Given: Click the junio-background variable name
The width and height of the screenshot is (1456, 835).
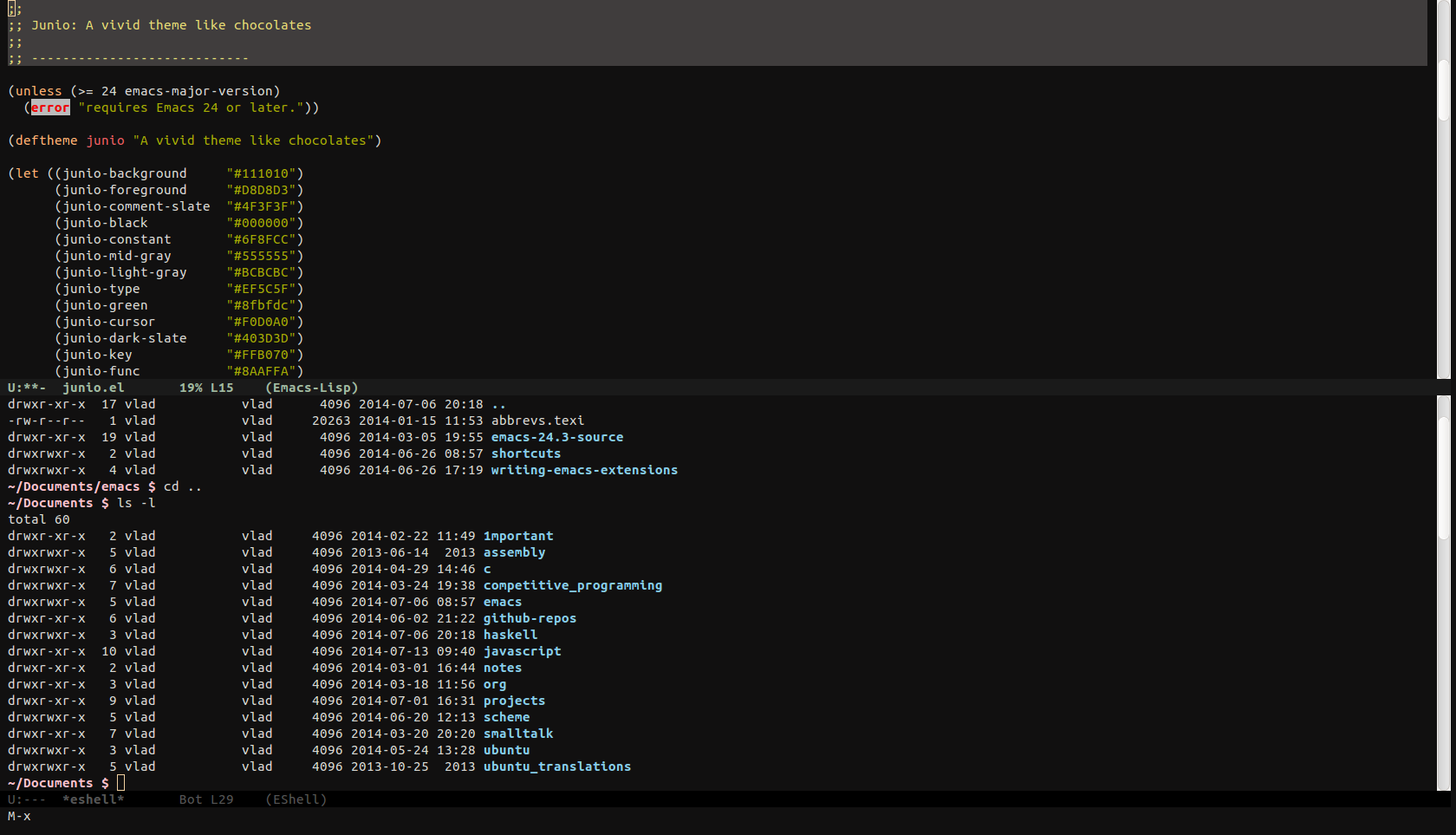Looking at the screenshot, I should (124, 173).
